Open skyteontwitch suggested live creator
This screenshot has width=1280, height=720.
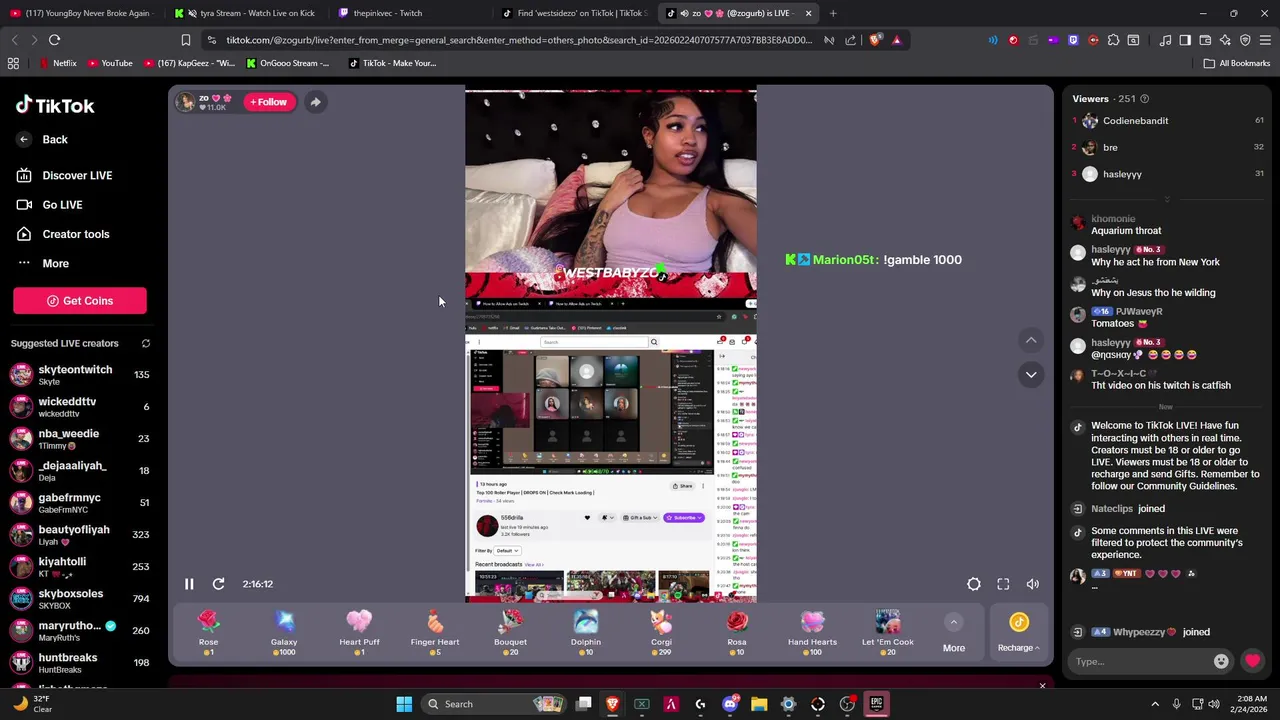pyautogui.click(x=80, y=375)
